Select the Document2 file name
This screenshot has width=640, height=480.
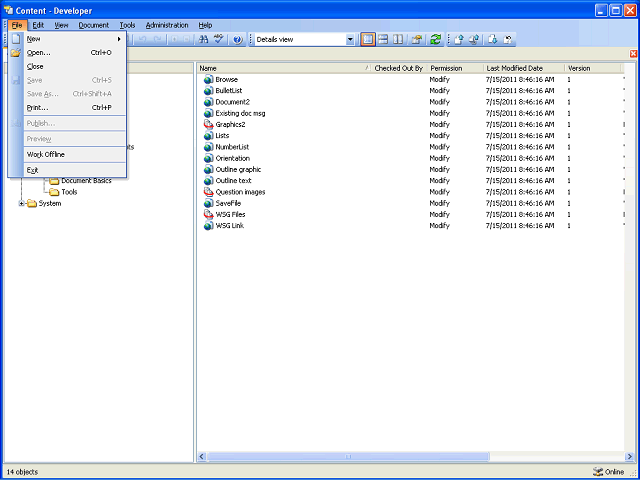233,102
